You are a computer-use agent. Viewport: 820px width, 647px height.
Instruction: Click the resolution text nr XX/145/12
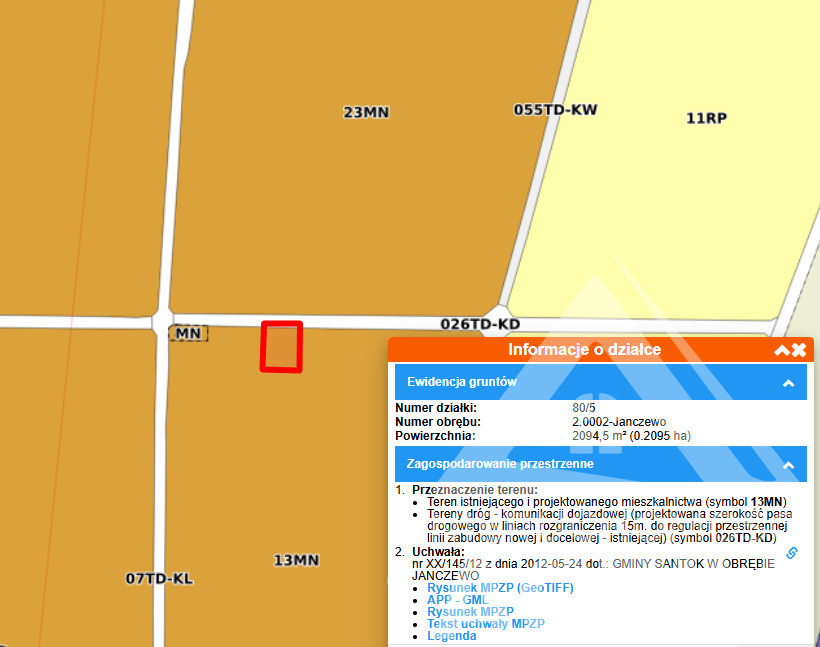click(x=447, y=564)
